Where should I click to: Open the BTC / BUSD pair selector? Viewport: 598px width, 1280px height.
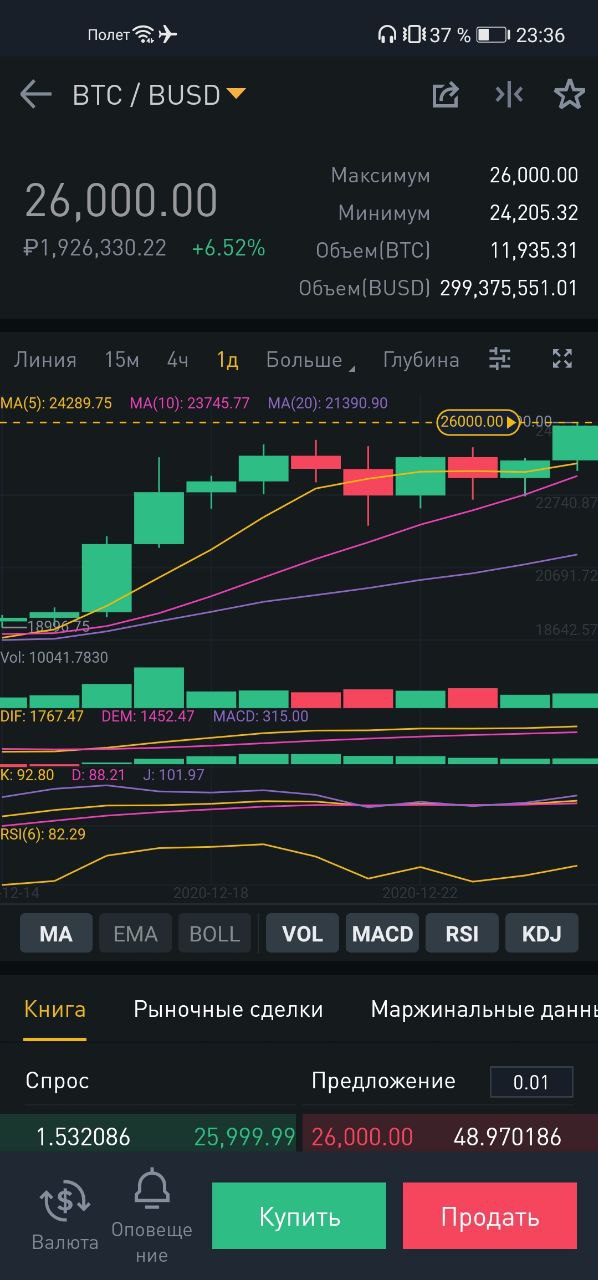coord(159,95)
